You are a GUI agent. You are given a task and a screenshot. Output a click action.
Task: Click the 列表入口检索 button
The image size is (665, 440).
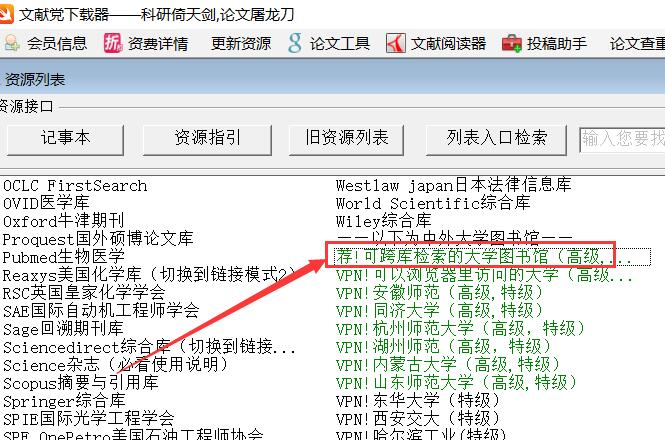496,140
